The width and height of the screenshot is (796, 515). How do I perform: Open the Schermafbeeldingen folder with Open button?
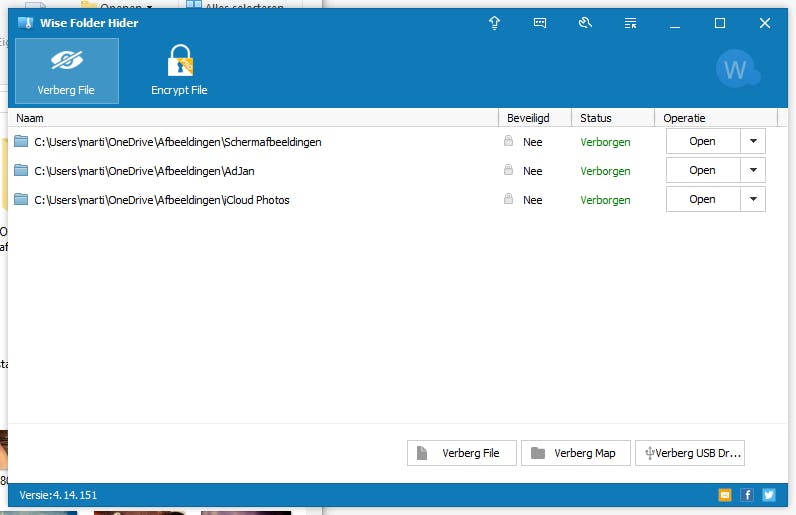click(703, 141)
